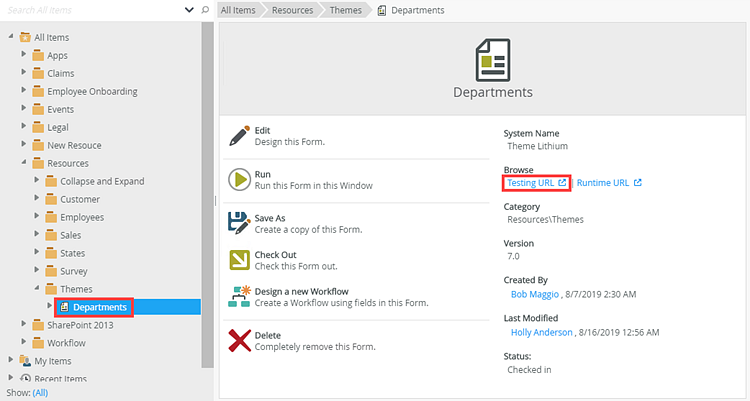Expand the Apps folder arrow

pos(23,54)
